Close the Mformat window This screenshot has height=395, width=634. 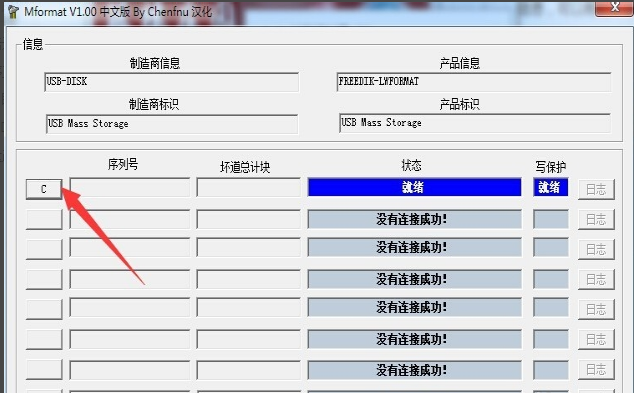pyautogui.click(x=614, y=7)
